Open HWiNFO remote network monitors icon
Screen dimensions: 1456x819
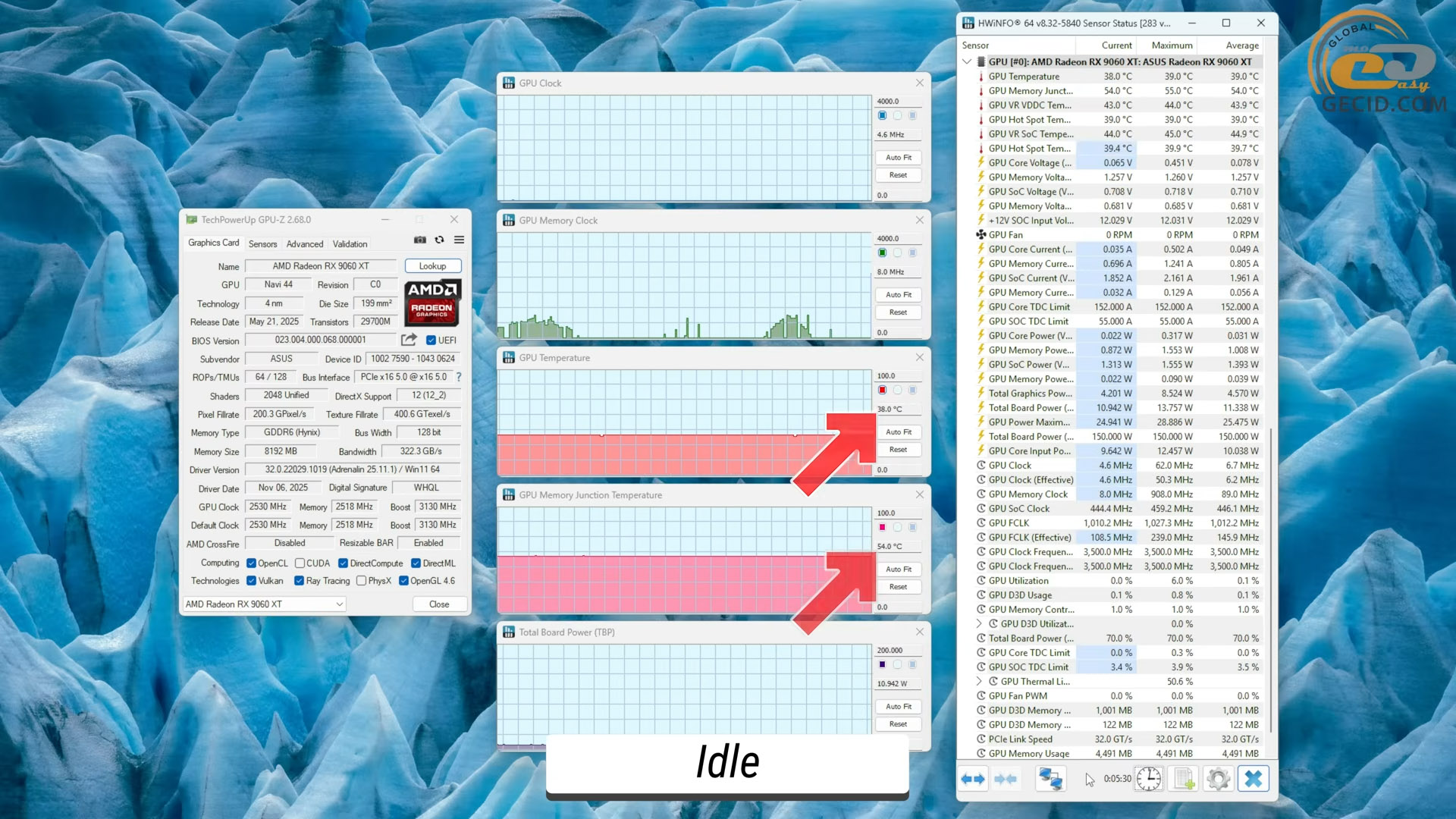[1050, 779]
